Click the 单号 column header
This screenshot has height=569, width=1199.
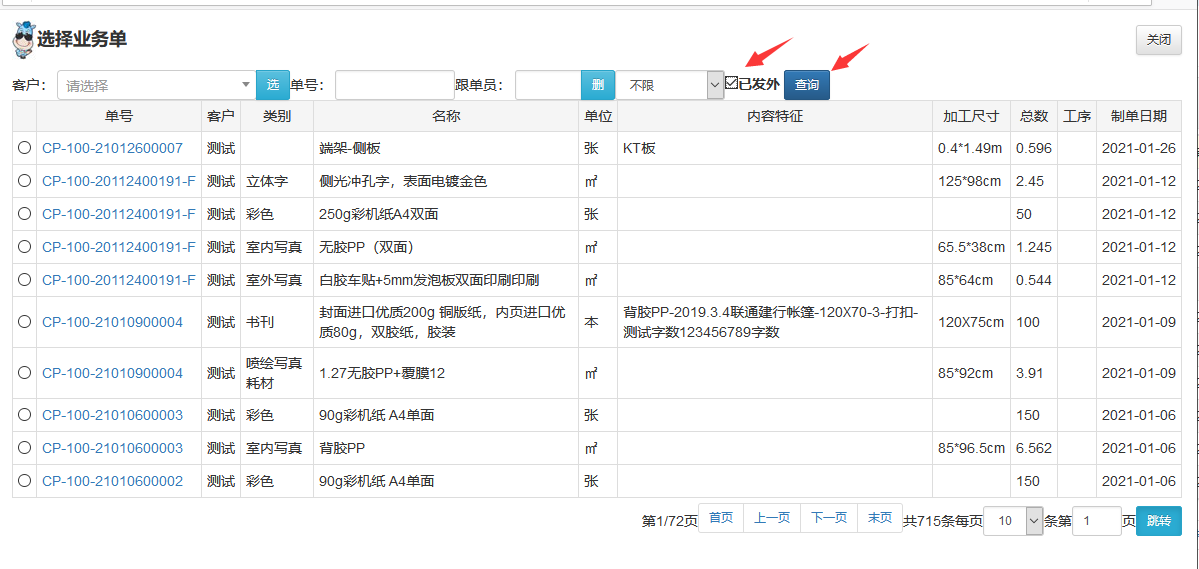tap(119, 116)
